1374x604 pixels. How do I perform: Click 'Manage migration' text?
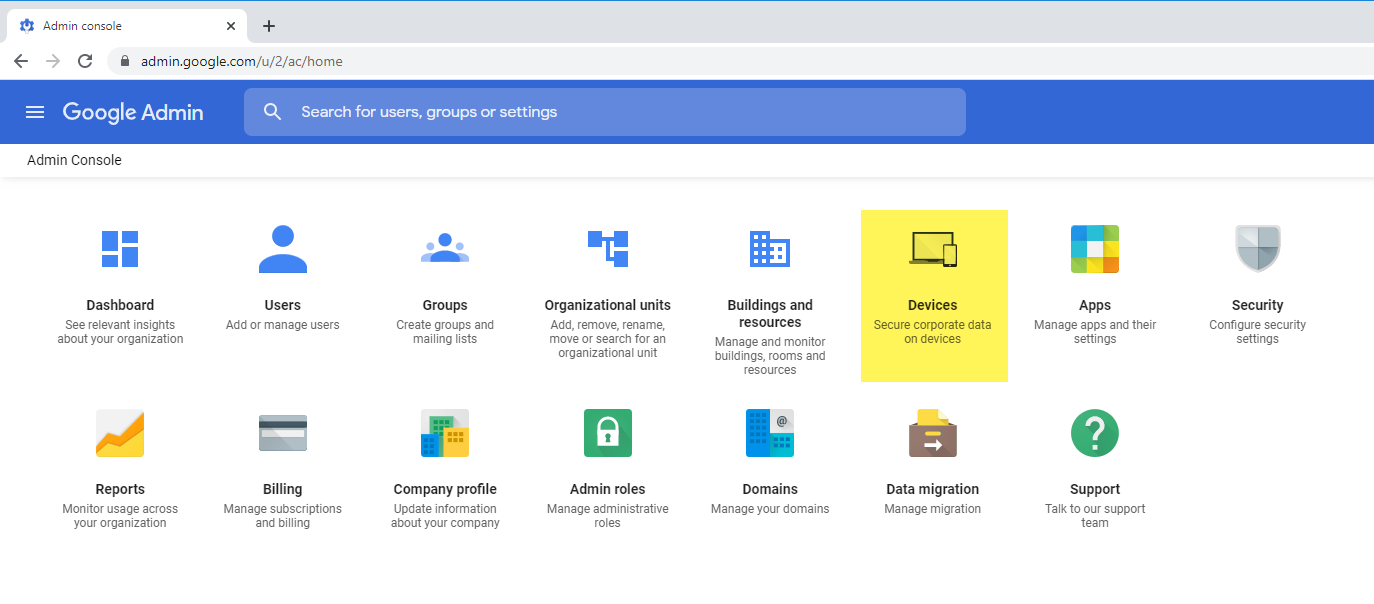coord(933,509)
